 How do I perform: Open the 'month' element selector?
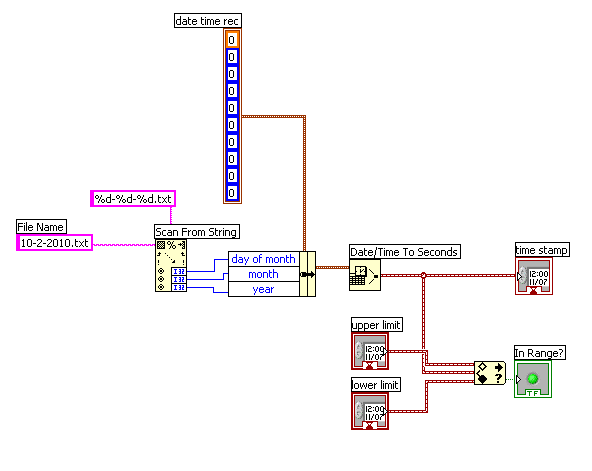264,274
